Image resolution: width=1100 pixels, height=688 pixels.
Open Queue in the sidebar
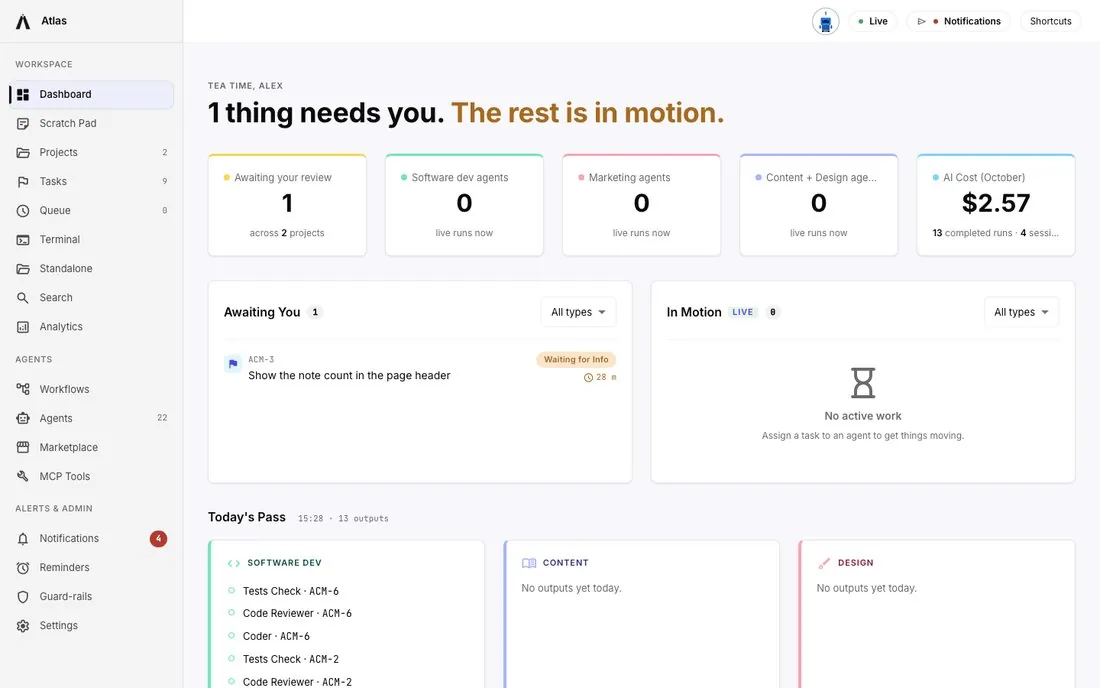pos(92,210)
